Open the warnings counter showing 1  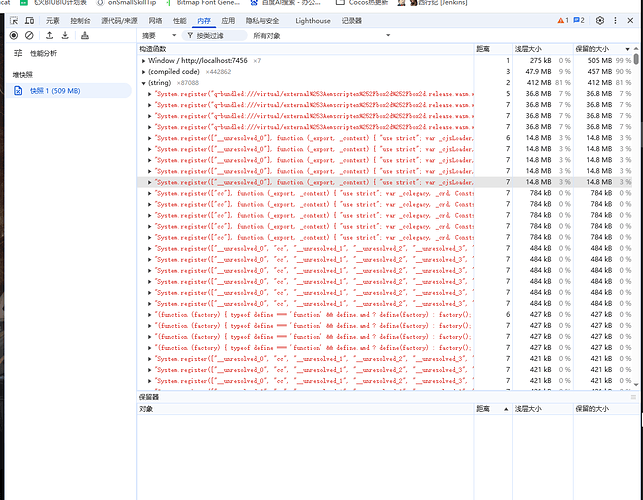[x=563, y=20]
